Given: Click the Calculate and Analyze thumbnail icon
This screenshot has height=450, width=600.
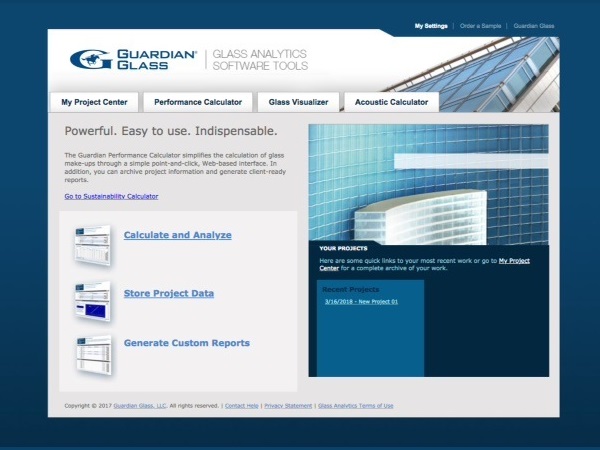Looking at the screenshot, I should point(93,245).
